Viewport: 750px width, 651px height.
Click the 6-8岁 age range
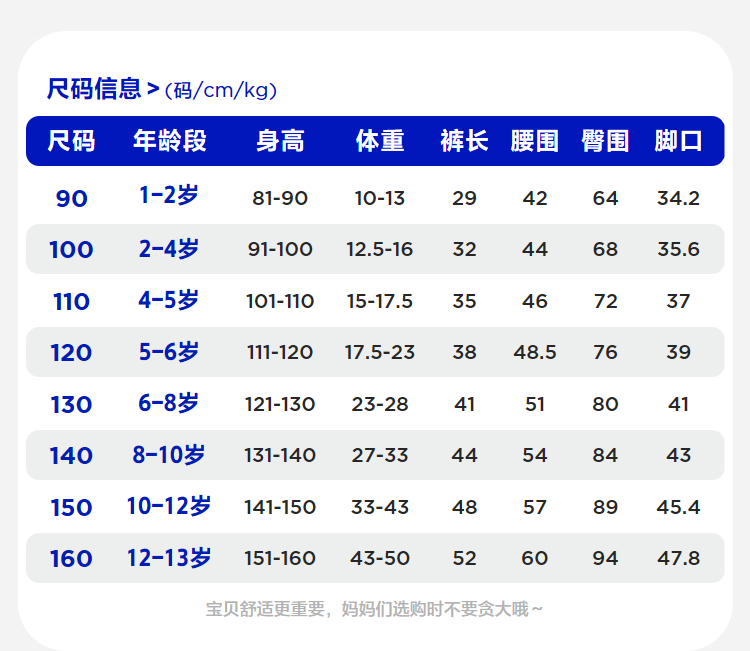pos(169,403)
